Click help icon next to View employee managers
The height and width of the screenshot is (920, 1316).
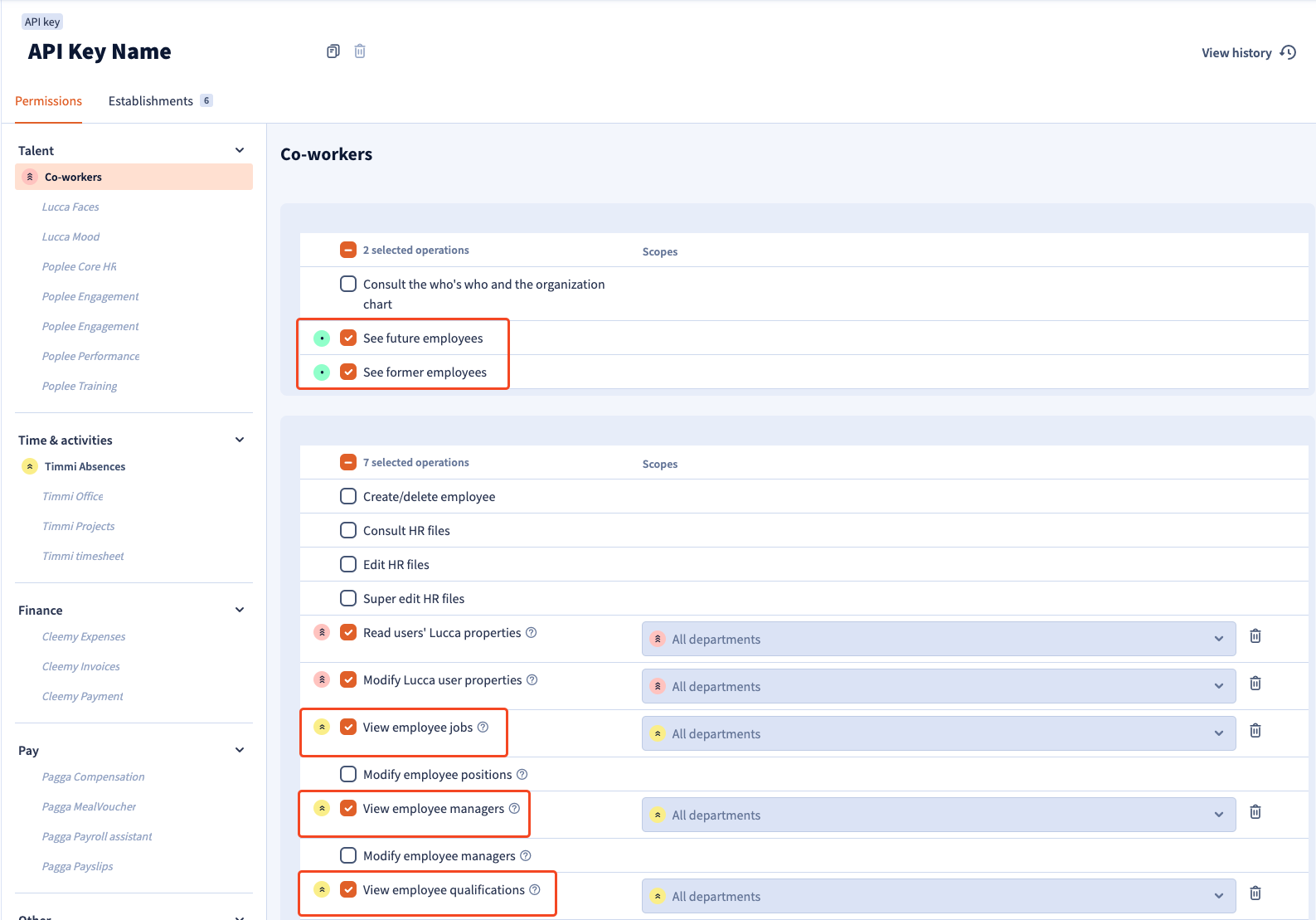(x=514, y=809)
